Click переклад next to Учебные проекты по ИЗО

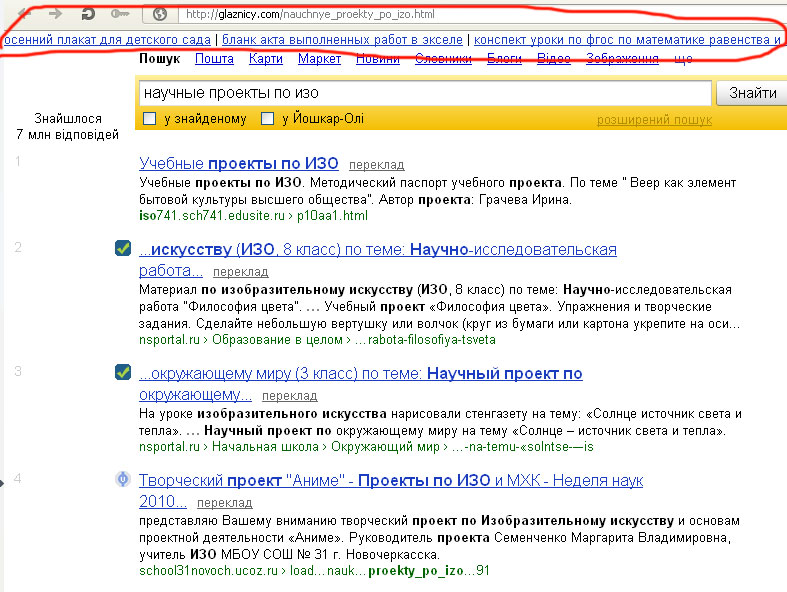(376, 165)
